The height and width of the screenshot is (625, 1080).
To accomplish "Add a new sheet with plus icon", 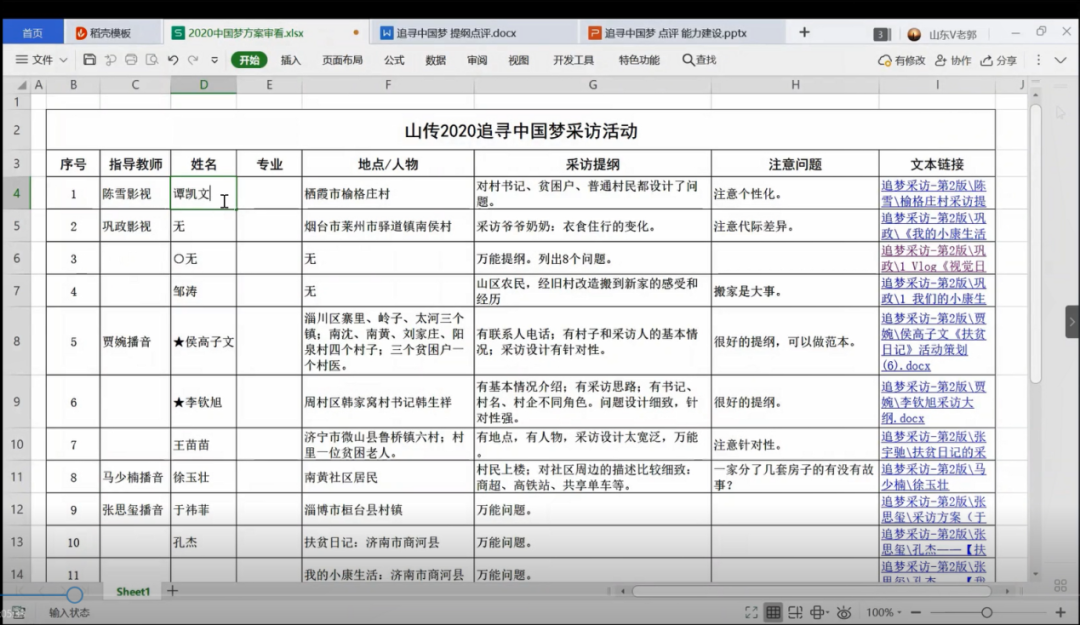I will coord(172,591).
